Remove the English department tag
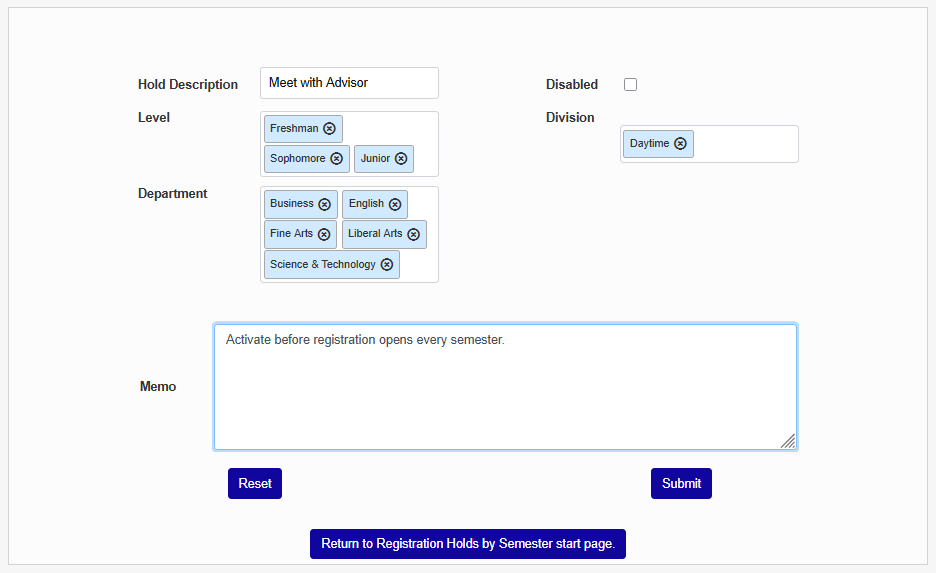Viewport: 936px width, 573px height. pos(395,204)
